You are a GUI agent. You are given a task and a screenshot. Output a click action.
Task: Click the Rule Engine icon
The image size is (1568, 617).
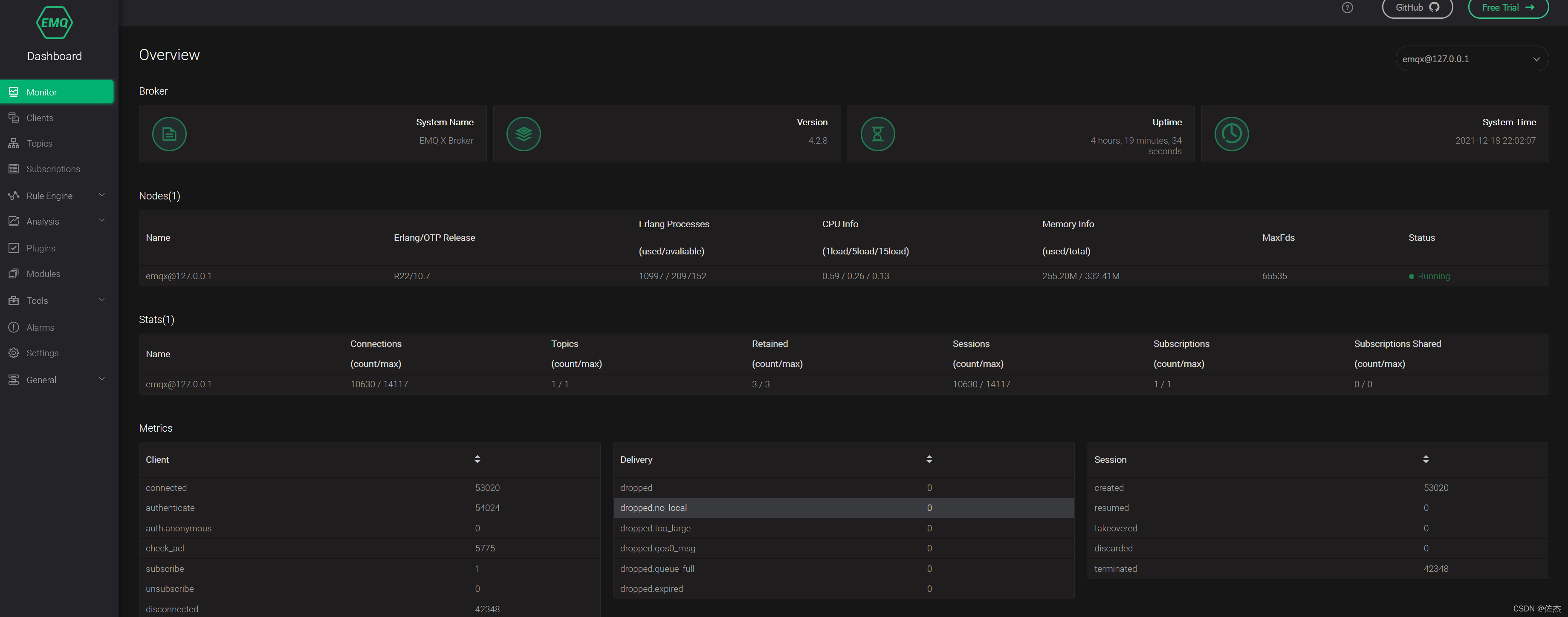(13, 195)
